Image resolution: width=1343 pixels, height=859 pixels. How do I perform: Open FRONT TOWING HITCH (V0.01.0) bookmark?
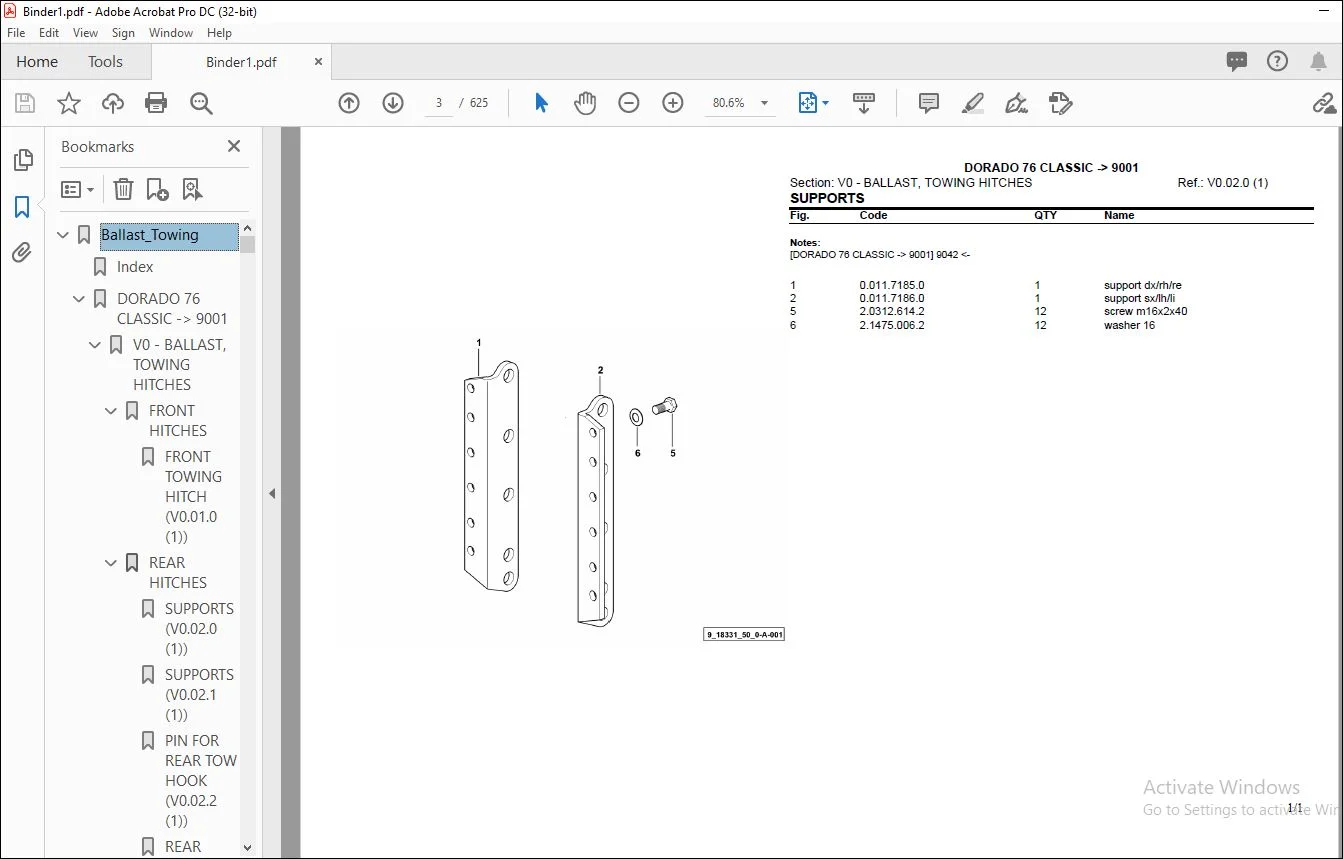[193, 497]
